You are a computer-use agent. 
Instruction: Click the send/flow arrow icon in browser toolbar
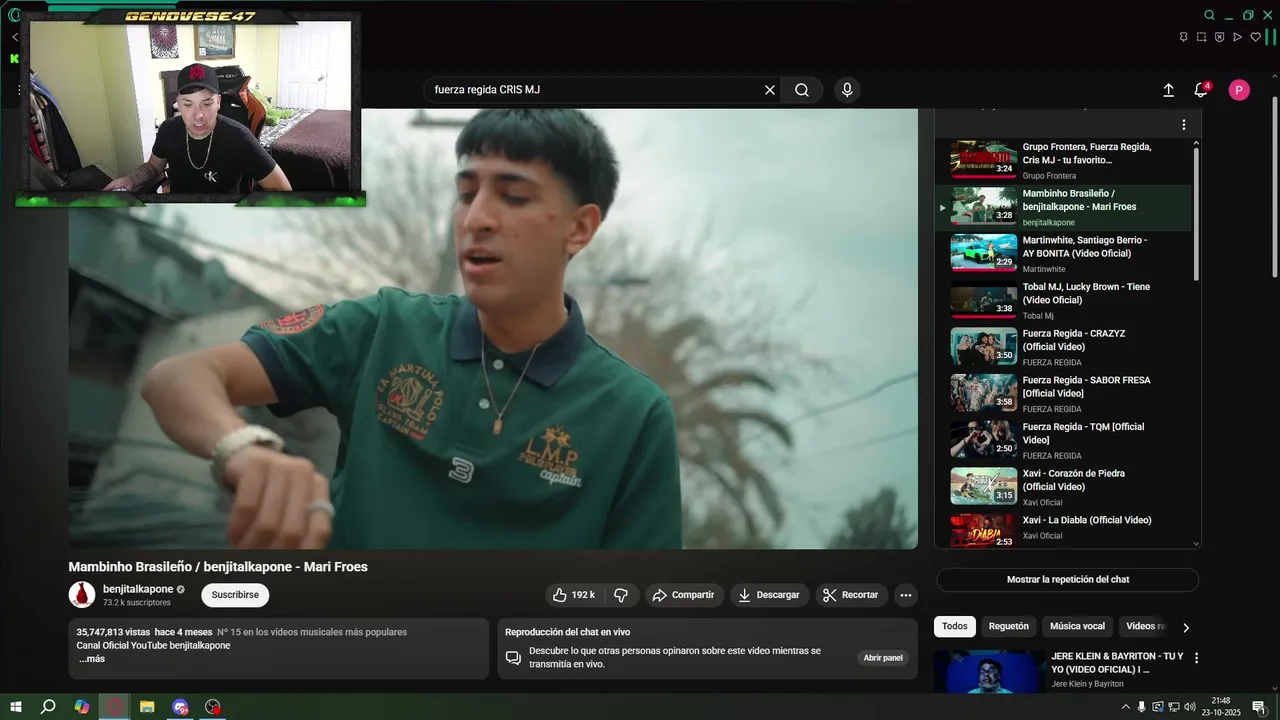(1237, 37)
